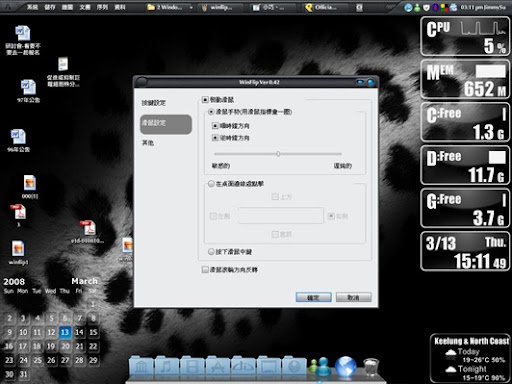Image resolution: width=512 pixels, height=384 pixels.
Task: Launch Messenger from the dock
Action: tap(320, 367)
